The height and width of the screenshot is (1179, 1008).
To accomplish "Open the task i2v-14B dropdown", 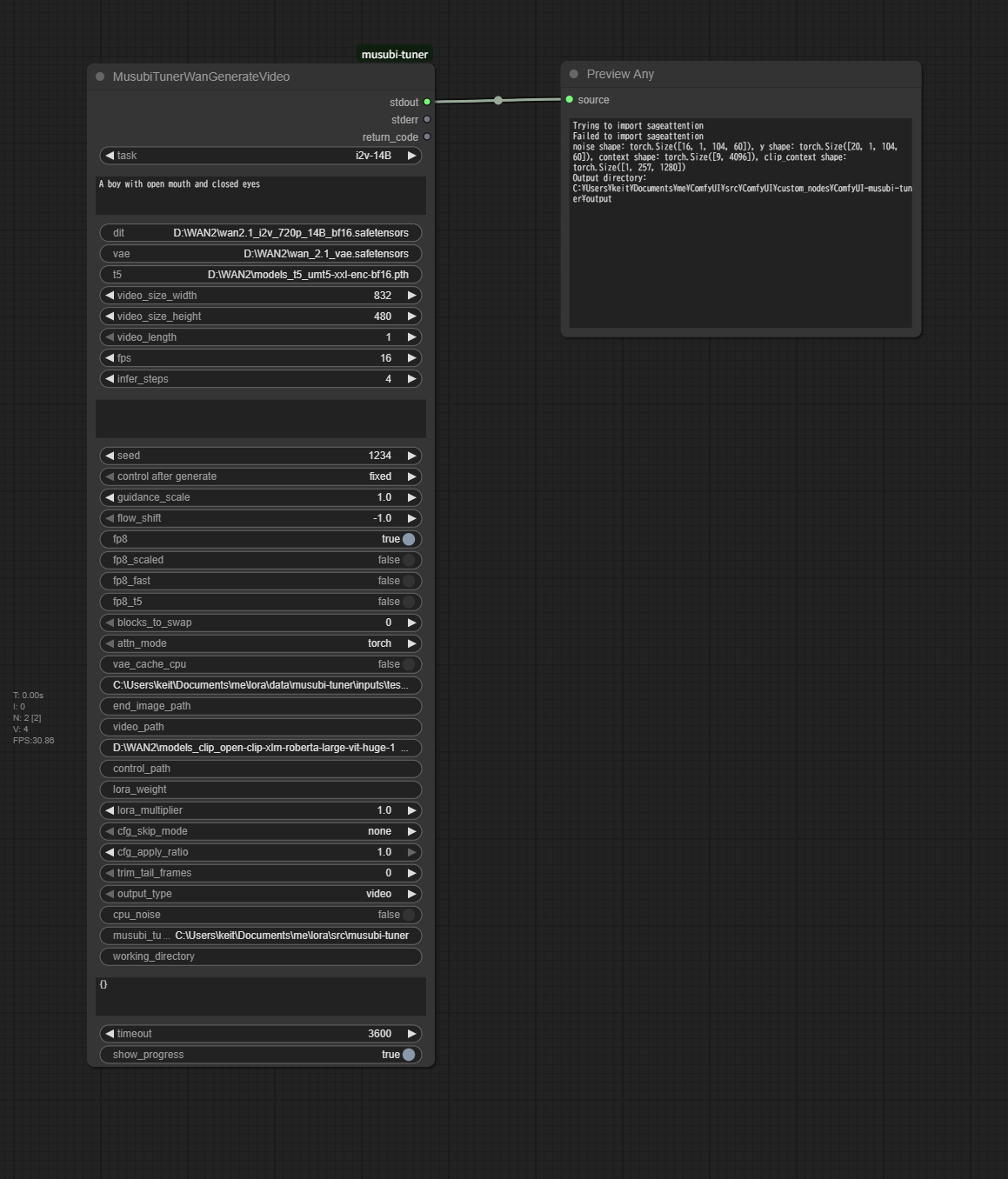I will 261,156.
